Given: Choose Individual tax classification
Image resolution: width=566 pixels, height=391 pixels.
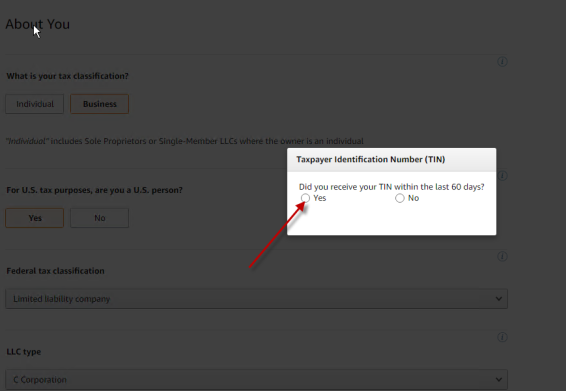Looking at the screenshot, I should (35, 104).
